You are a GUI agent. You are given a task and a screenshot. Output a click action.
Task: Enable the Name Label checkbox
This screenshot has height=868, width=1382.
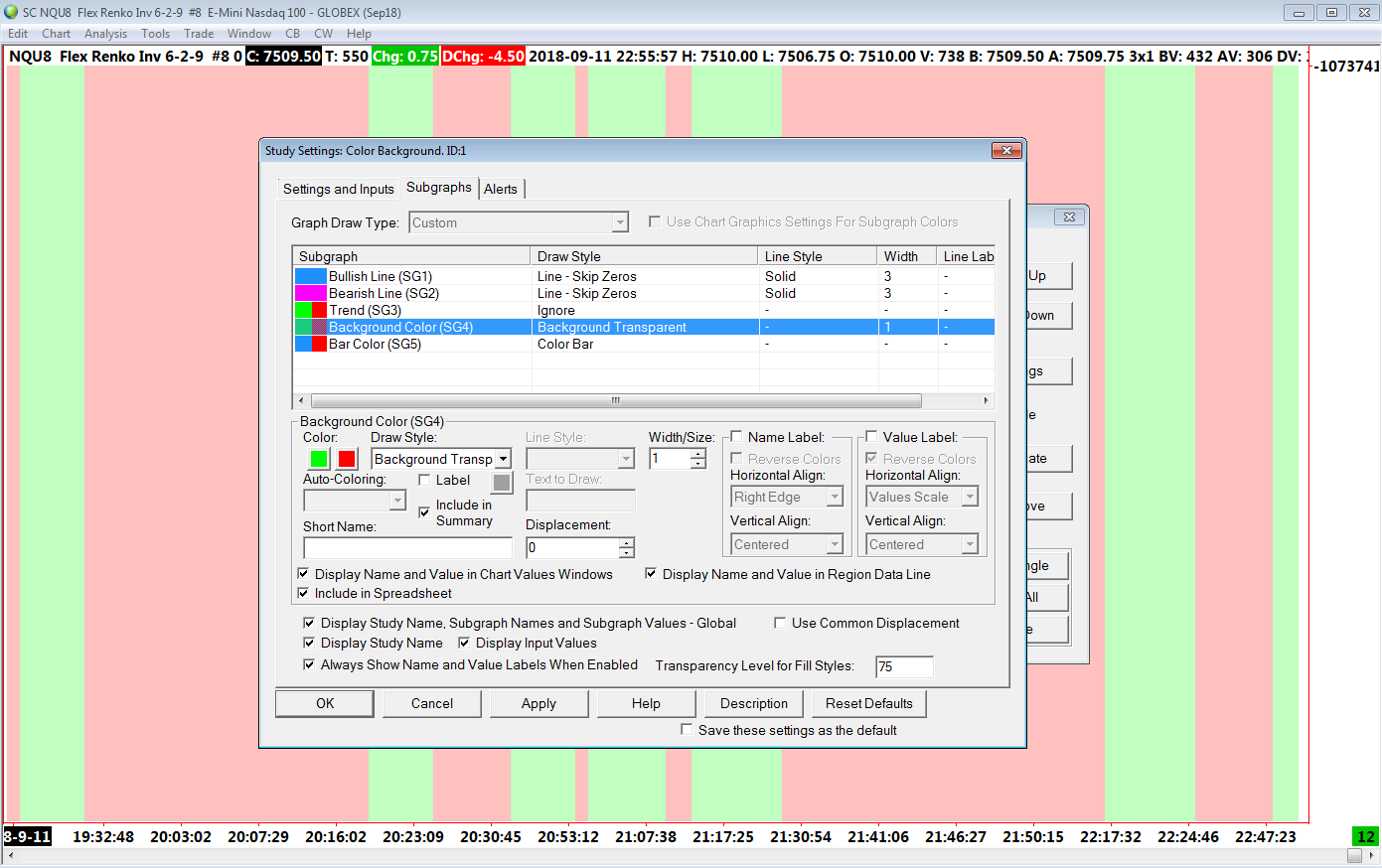pyautogui.click(x=736, y=437)
